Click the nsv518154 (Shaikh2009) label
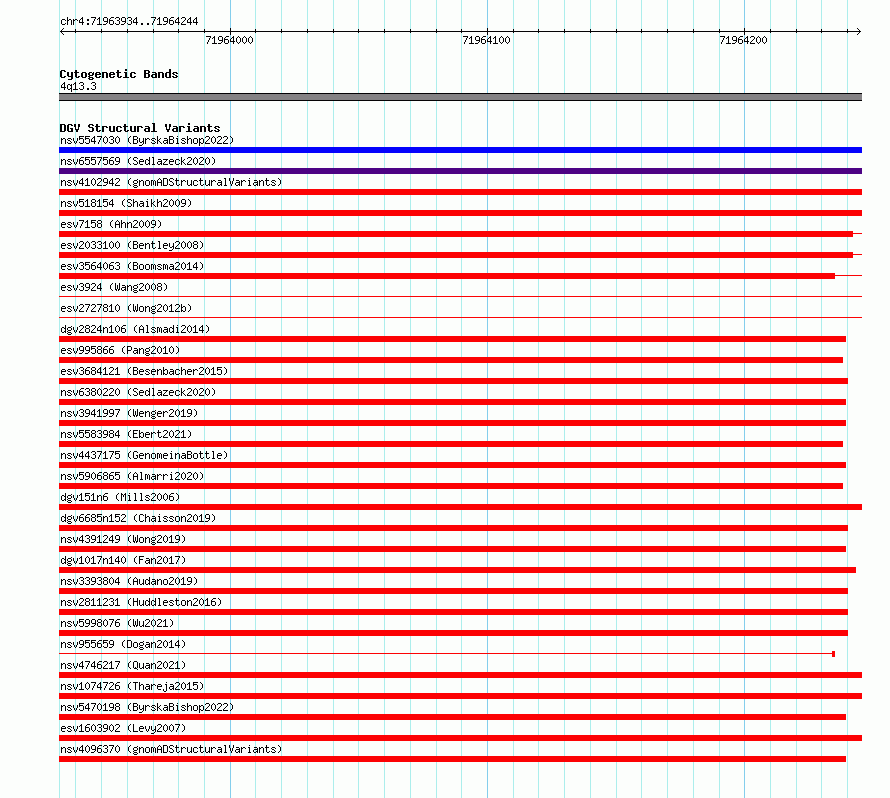The image size is (890, 798). (x=126, y=203)
